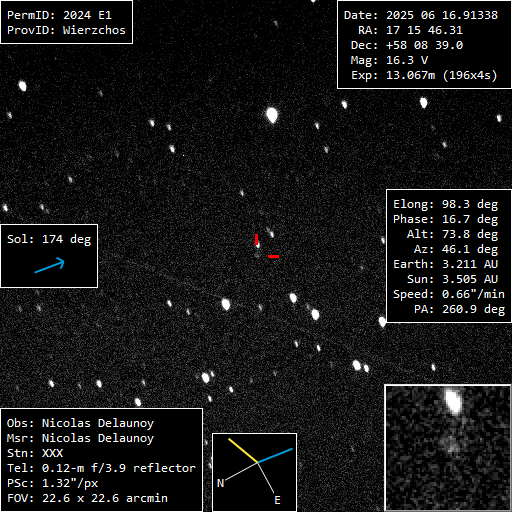Click the 'N' label on the compass

(221, 483)
